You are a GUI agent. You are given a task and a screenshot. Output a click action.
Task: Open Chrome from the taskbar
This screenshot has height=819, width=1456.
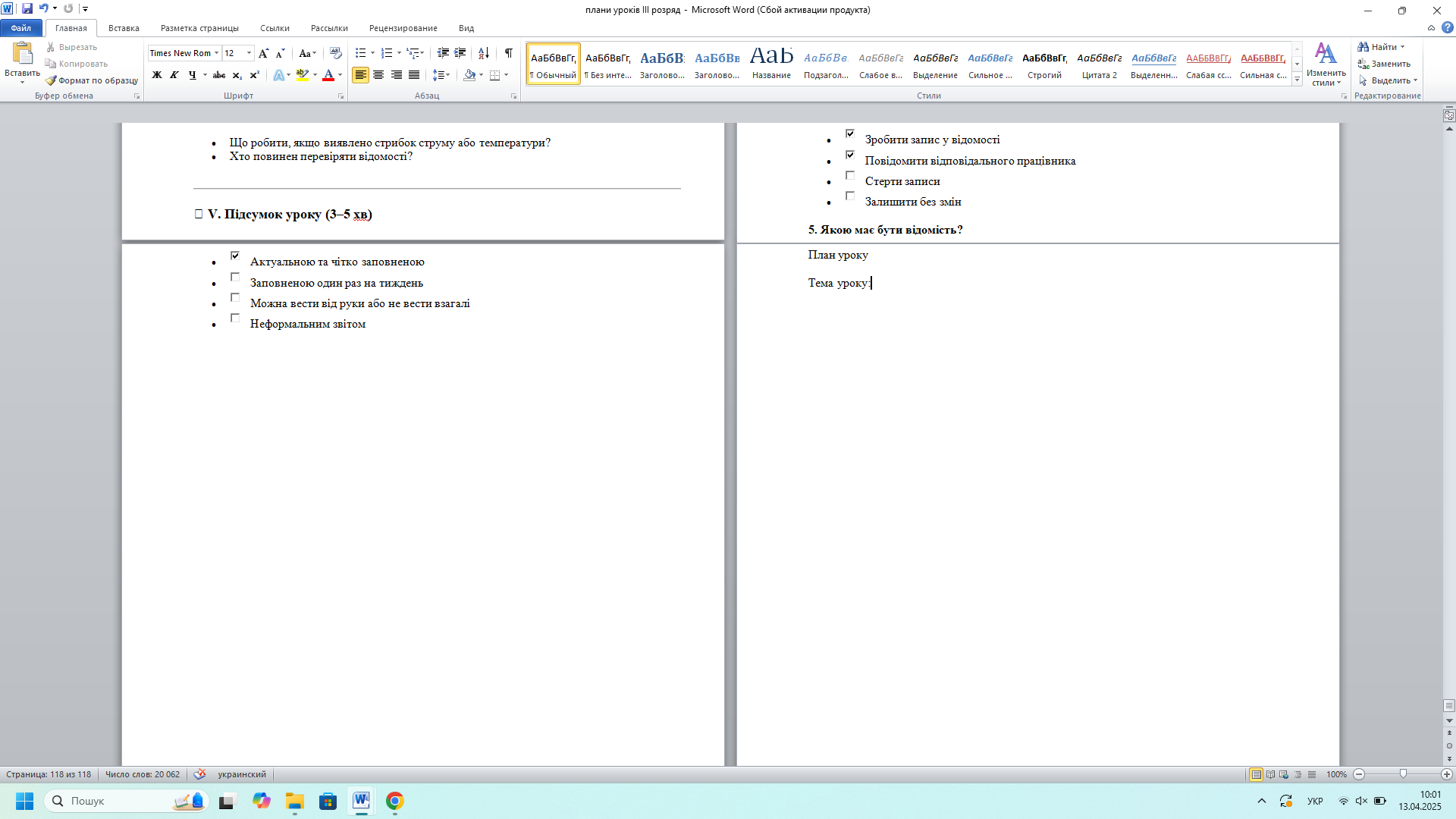[394, 801]
